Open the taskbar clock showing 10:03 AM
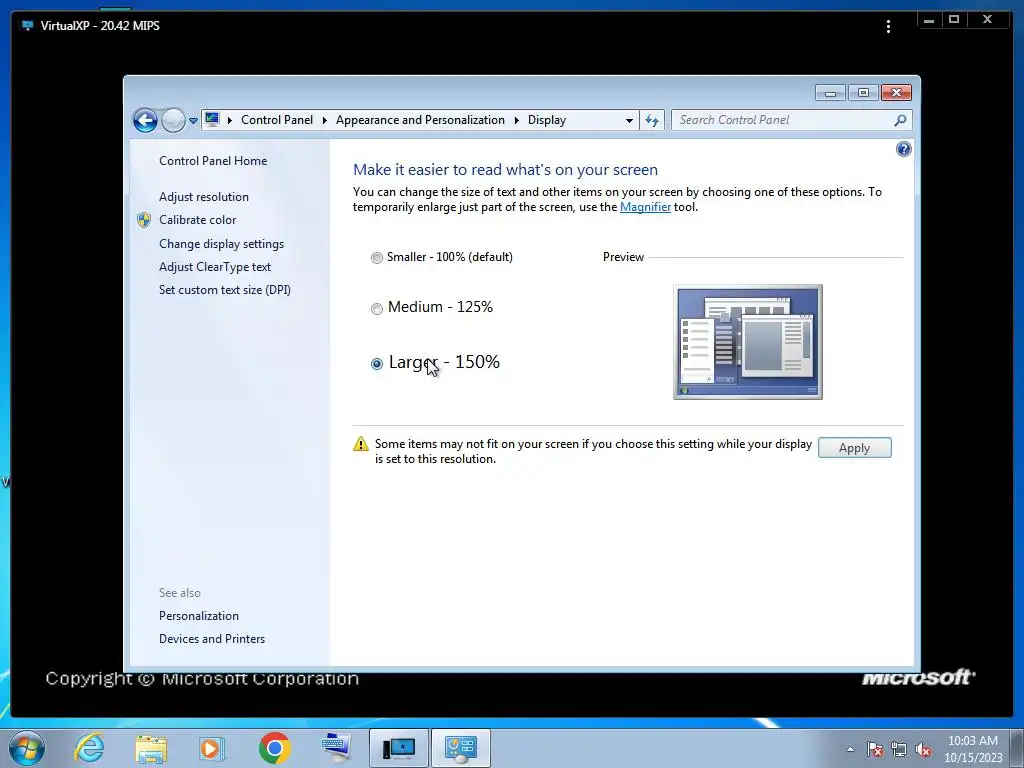 (972, 749)
